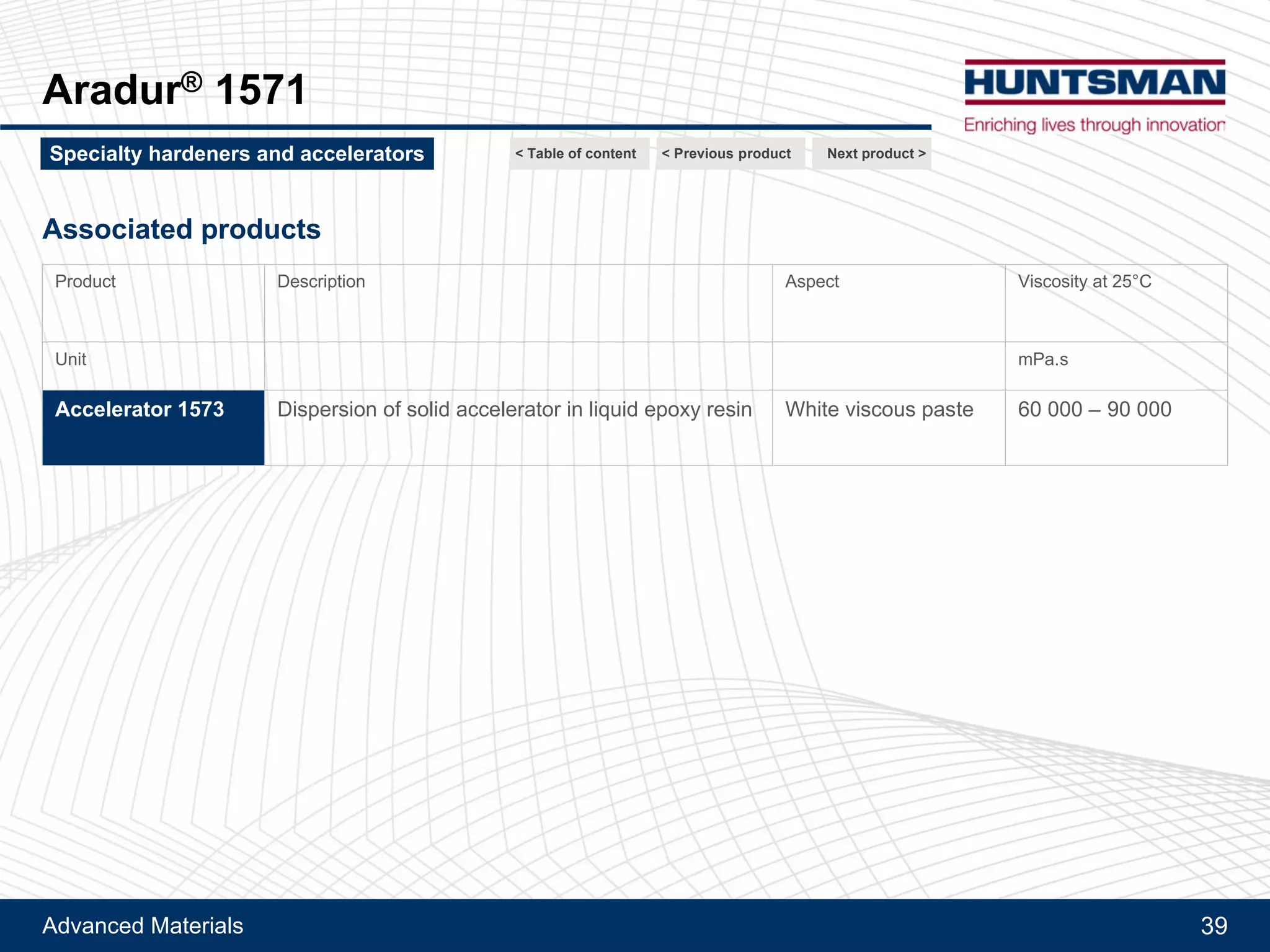This screenshot has width=1270, height=952.
Task: Click the Product column header
Action: tap(86, 281)
